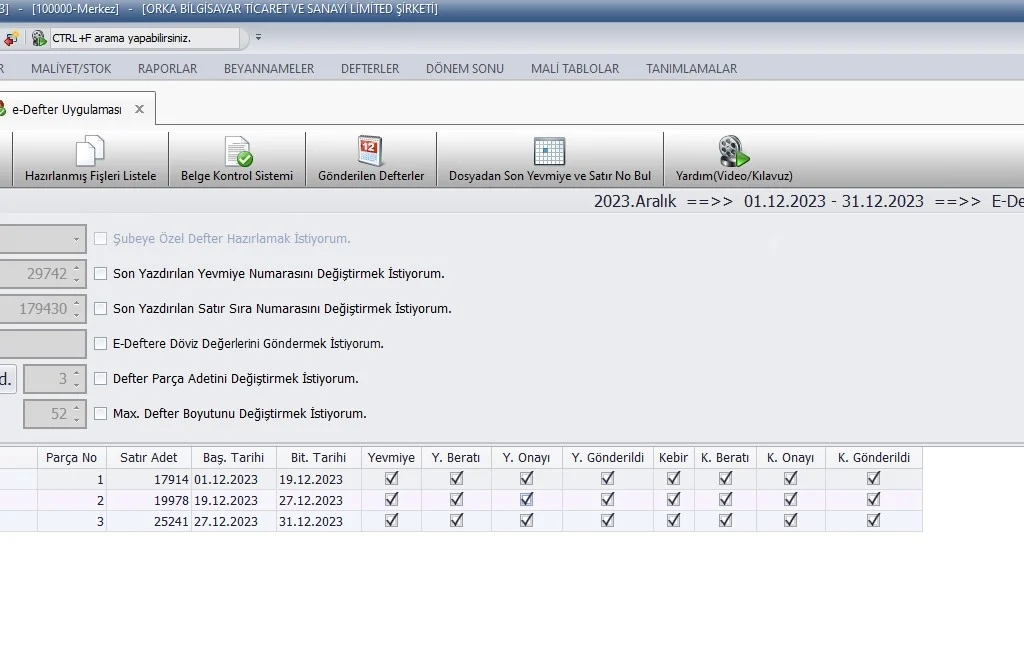Image resolution: width=1024 pixels, height=664 pixels.
Task: Open the Belge Kontrol Sistemi tool
Action: (x=237, y=152)
